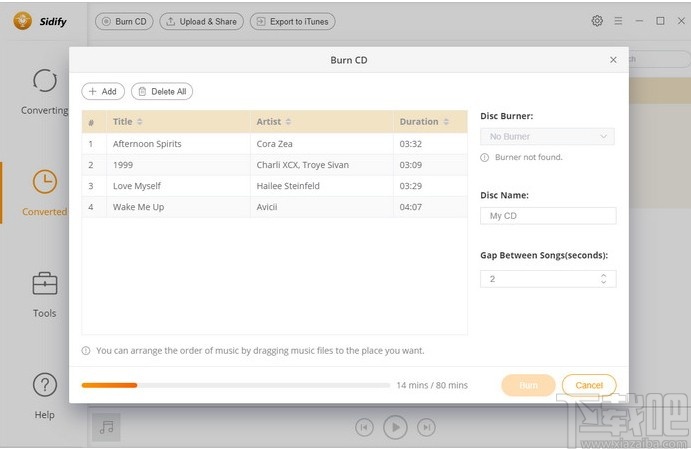Click the Cancel button

click(589, 385)
